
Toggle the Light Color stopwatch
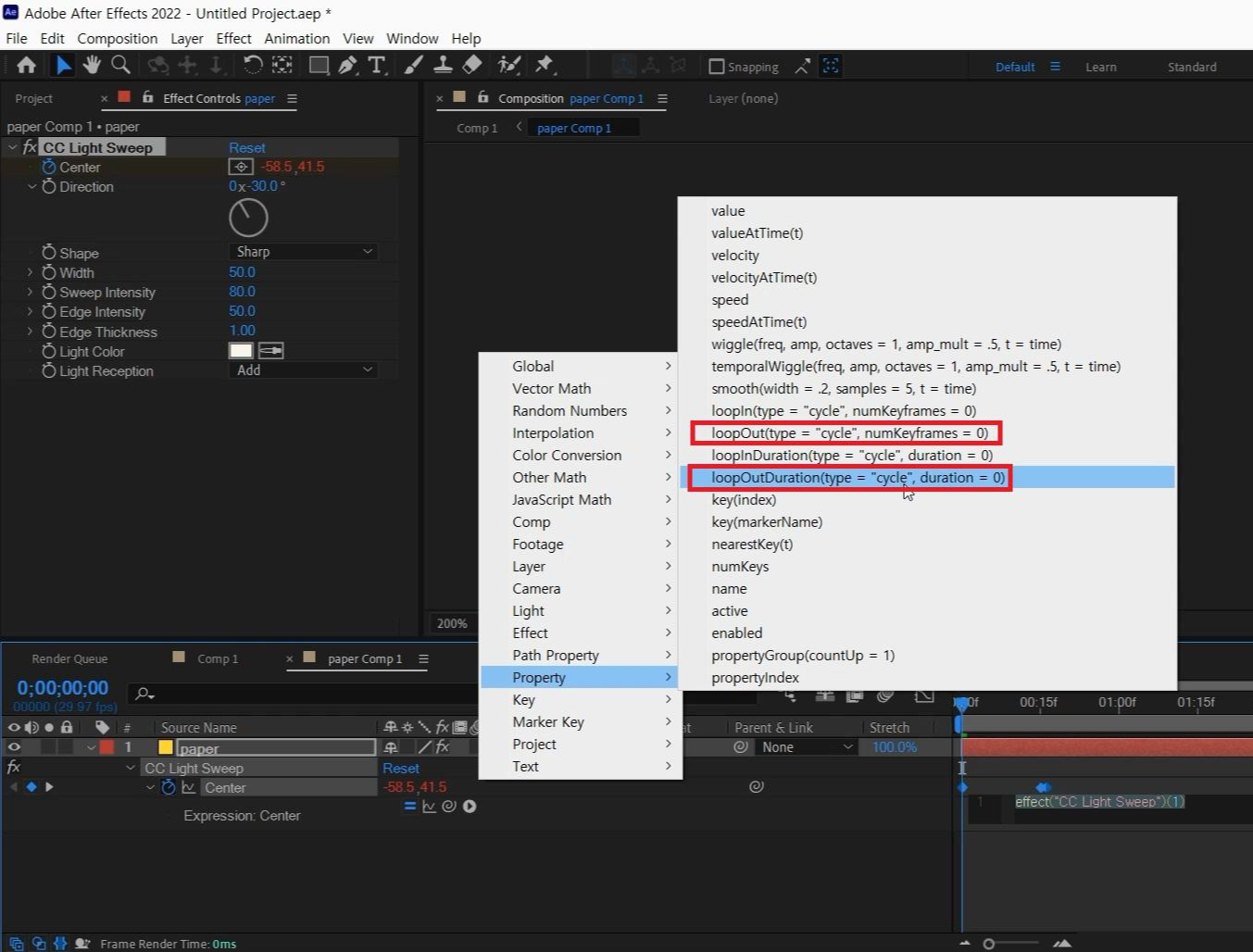(x=49, y=351)
